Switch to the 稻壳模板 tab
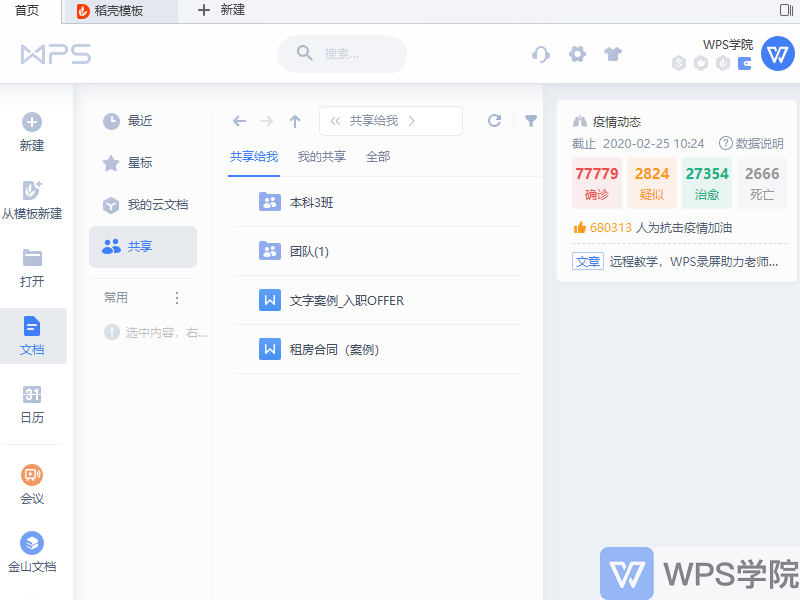This screenshot has height=600, width=800. 120,11
